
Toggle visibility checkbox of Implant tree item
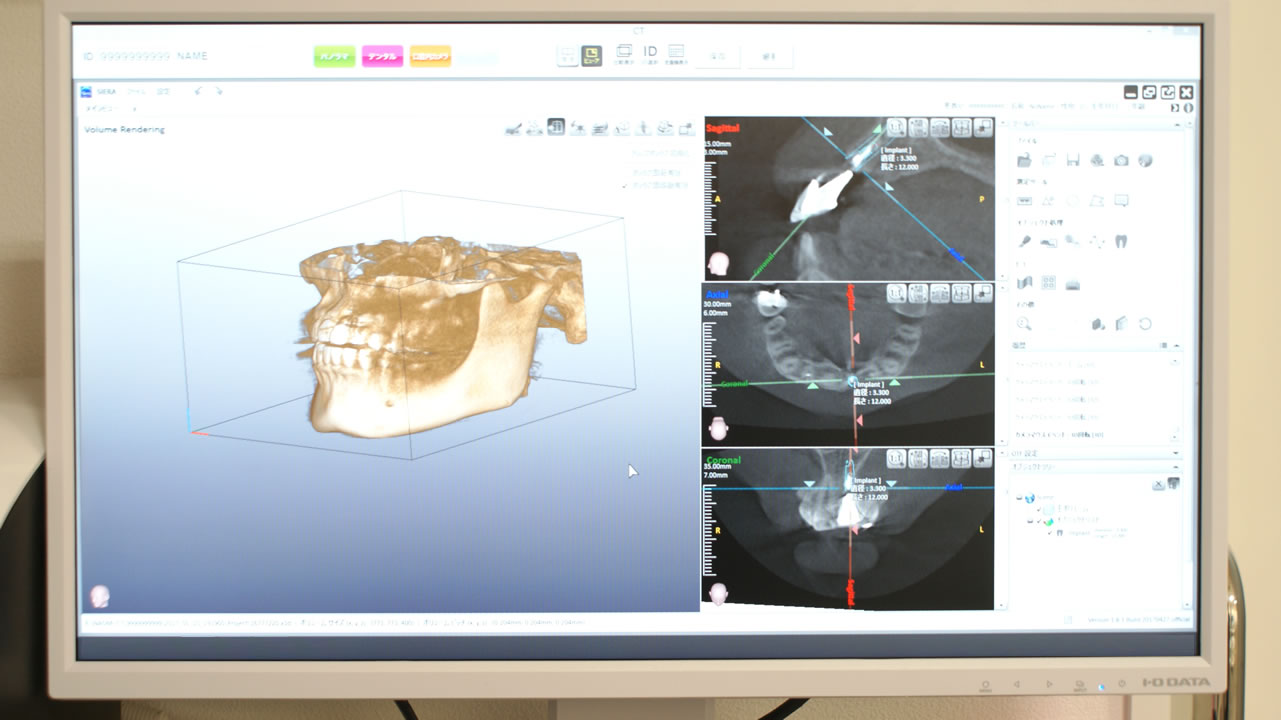click(1049, 533)
